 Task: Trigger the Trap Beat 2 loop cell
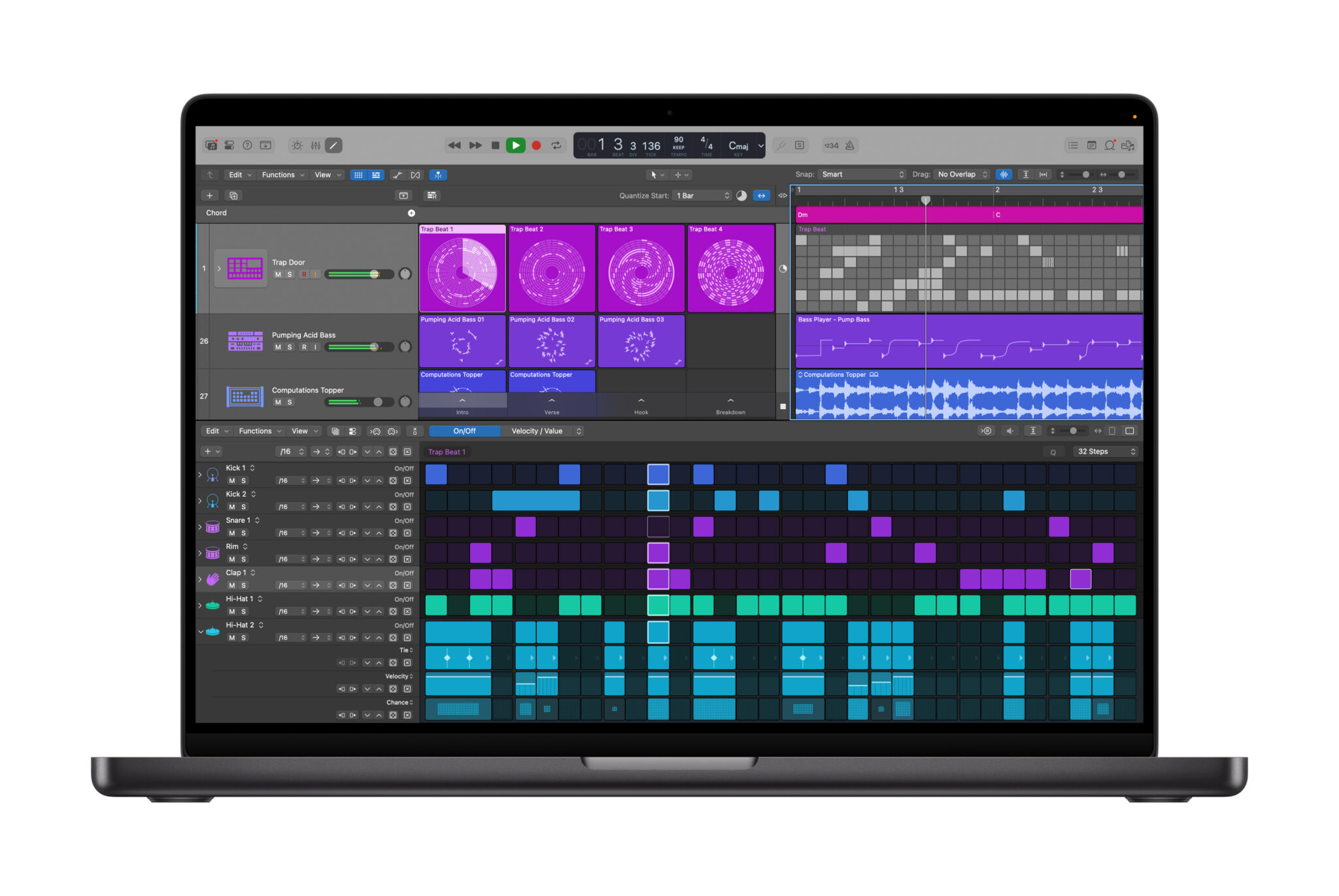(x=551, y=269)
